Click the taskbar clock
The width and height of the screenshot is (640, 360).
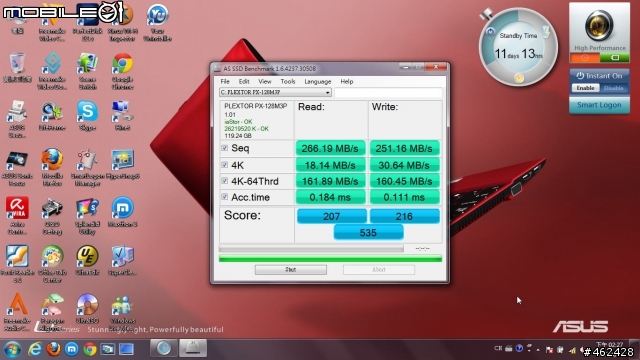609,345
